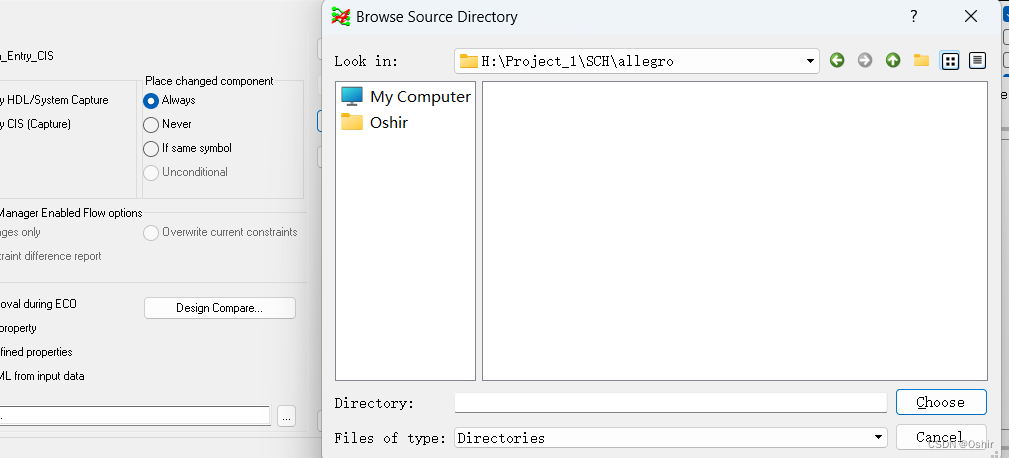Click the help question mark in the title bar
Image resolution: width=1009 pixels, height=458 pixels.
coord(913,16)
